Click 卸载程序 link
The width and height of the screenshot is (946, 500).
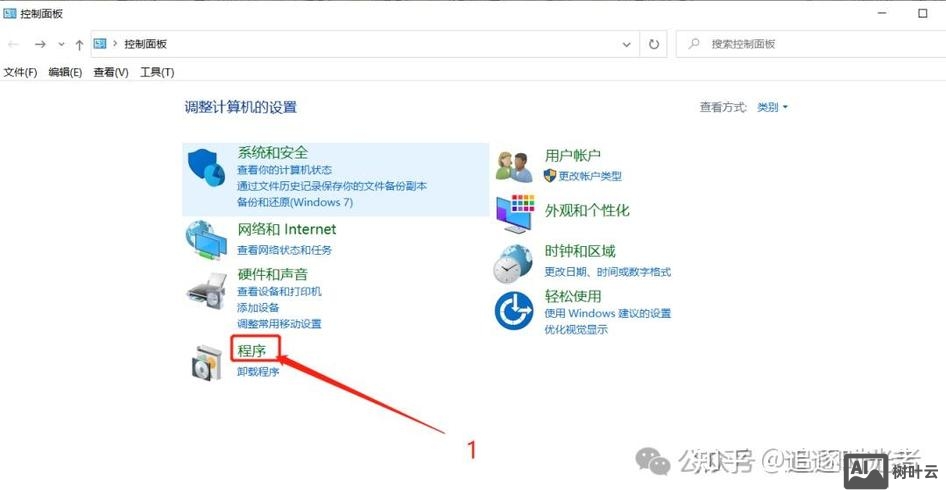tap(258, 372)
